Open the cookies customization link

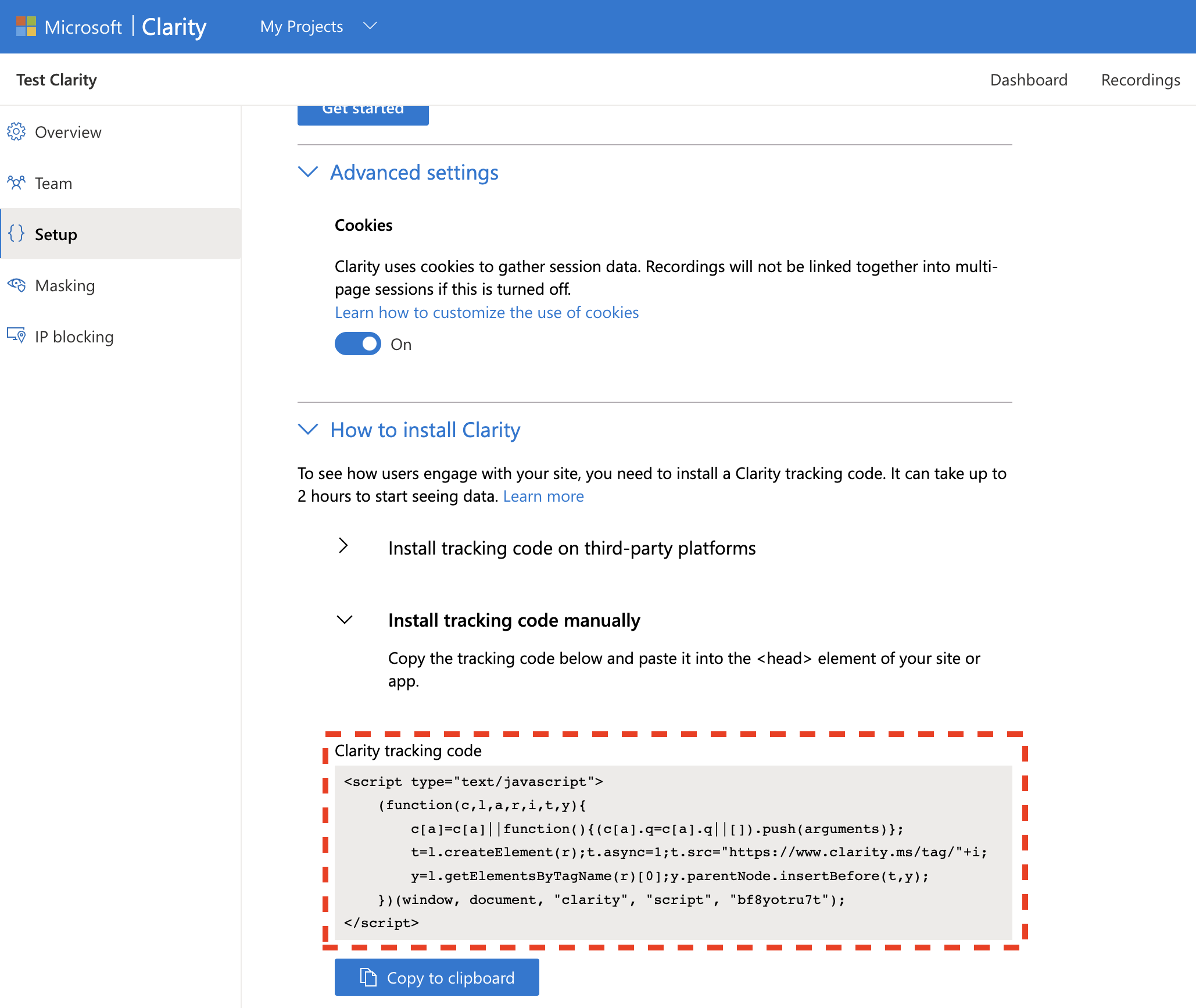(486, 312)
